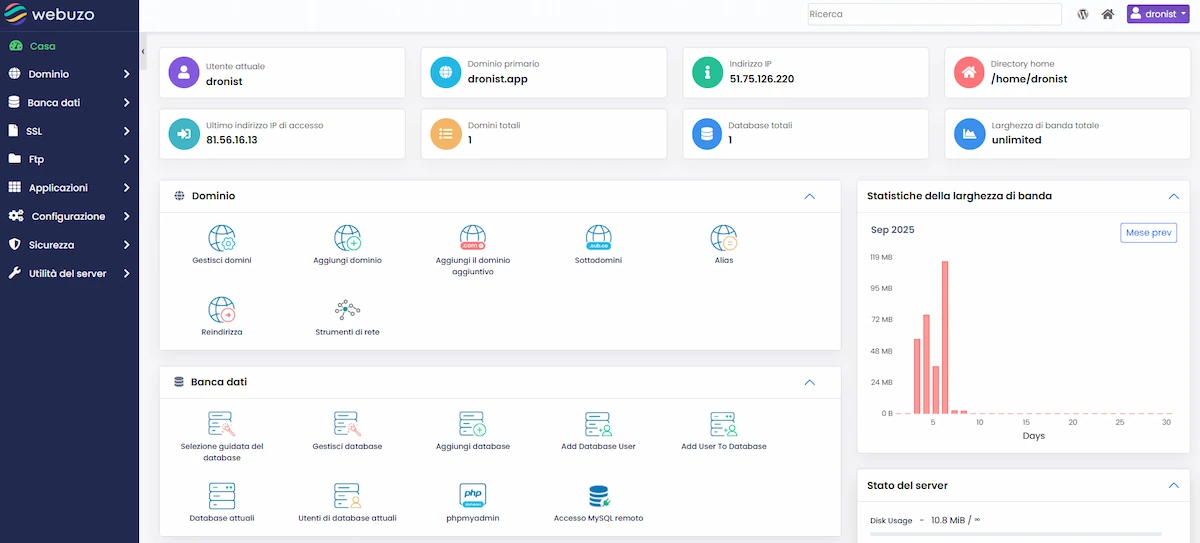Open the dronist user dropdown
Image resolution: width=1200 pixels, height=543 pixels.
pos(1158,14)
